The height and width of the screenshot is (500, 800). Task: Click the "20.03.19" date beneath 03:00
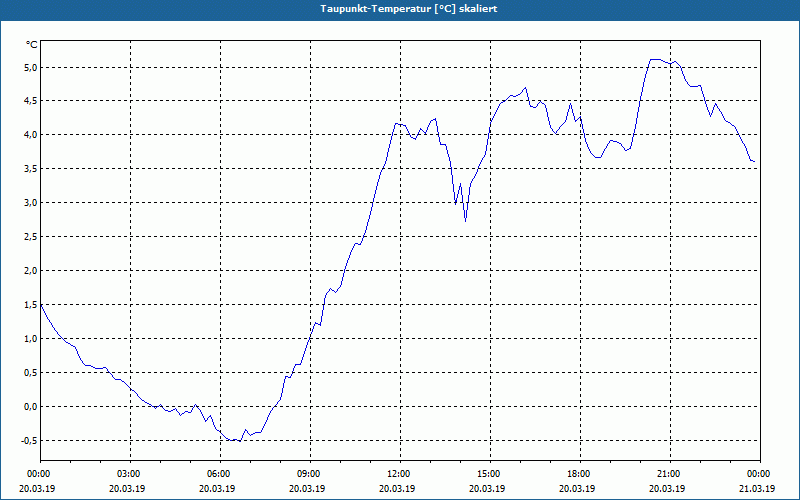pos(127,488)
